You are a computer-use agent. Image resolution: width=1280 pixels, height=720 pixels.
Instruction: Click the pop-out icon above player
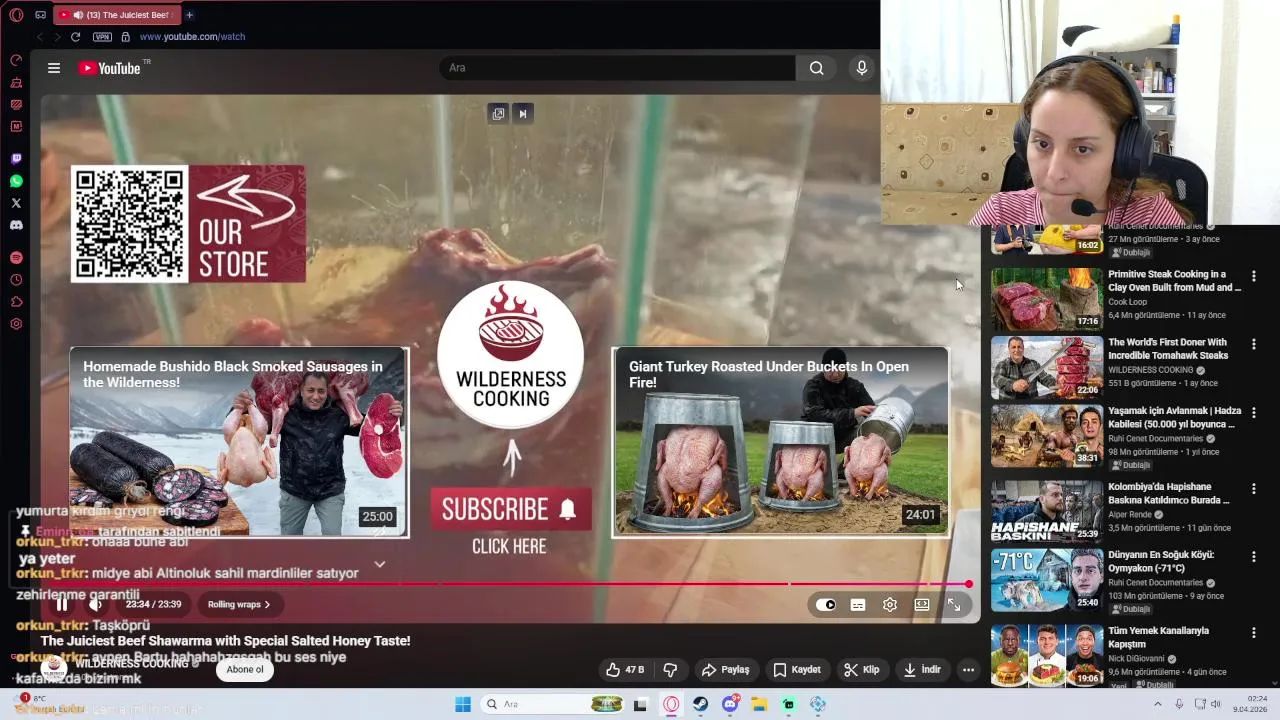tap(498, 114)
